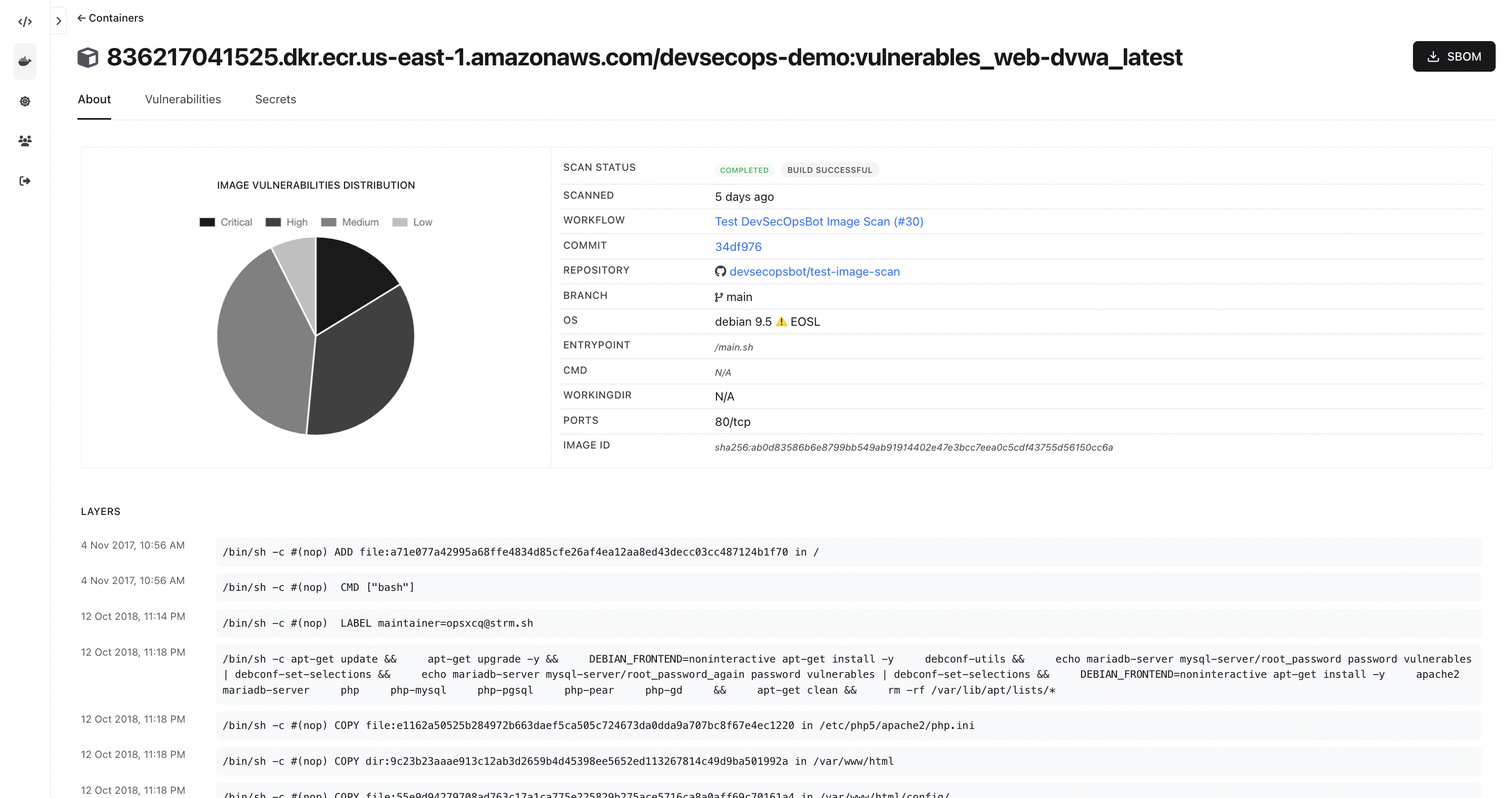Toggle the High legend swatch
The width and height of the screenshot is (1512, 798).
coord(273,222)
